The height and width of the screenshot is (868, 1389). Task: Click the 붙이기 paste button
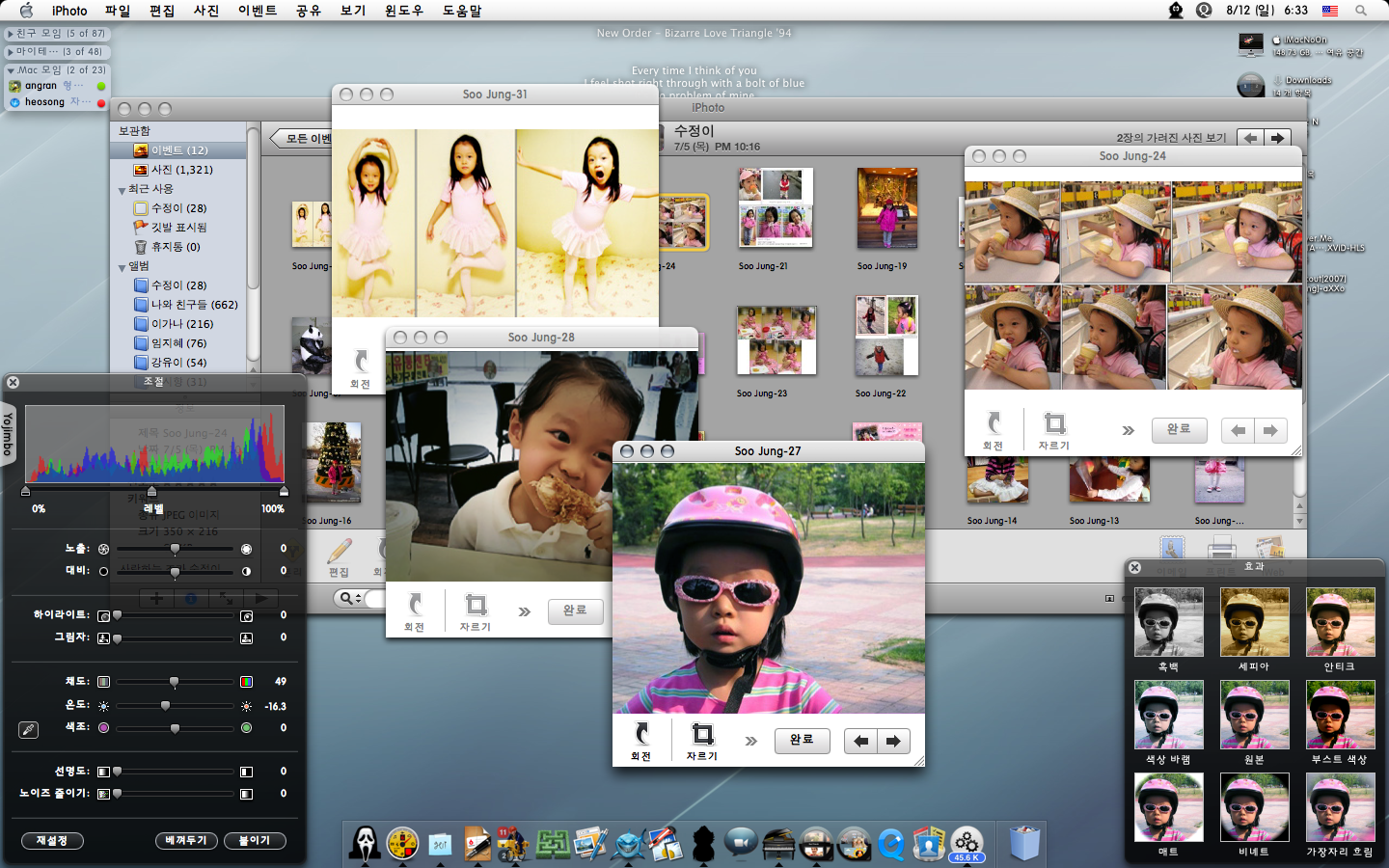[x=255, y=841]
